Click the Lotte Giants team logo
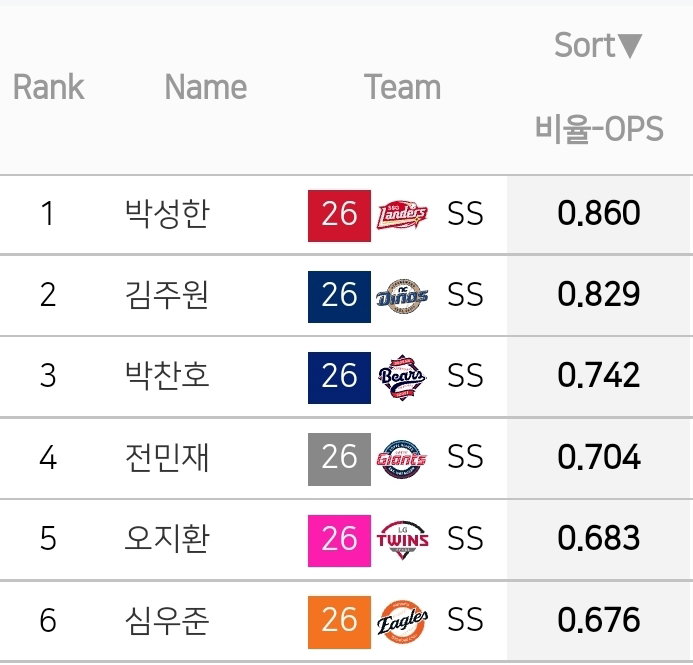 tap(402, 459)
